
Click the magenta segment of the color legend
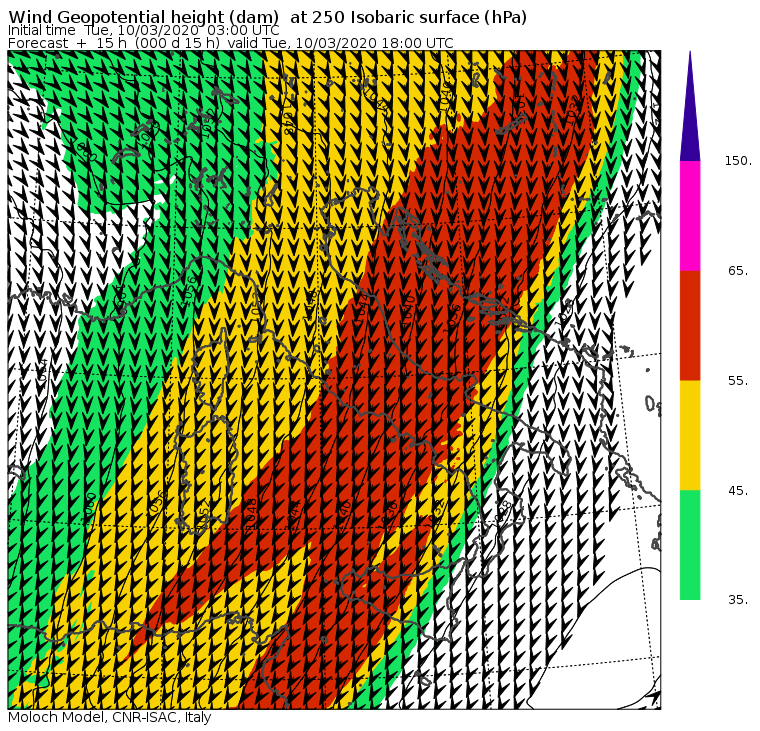tap(690, 216)
